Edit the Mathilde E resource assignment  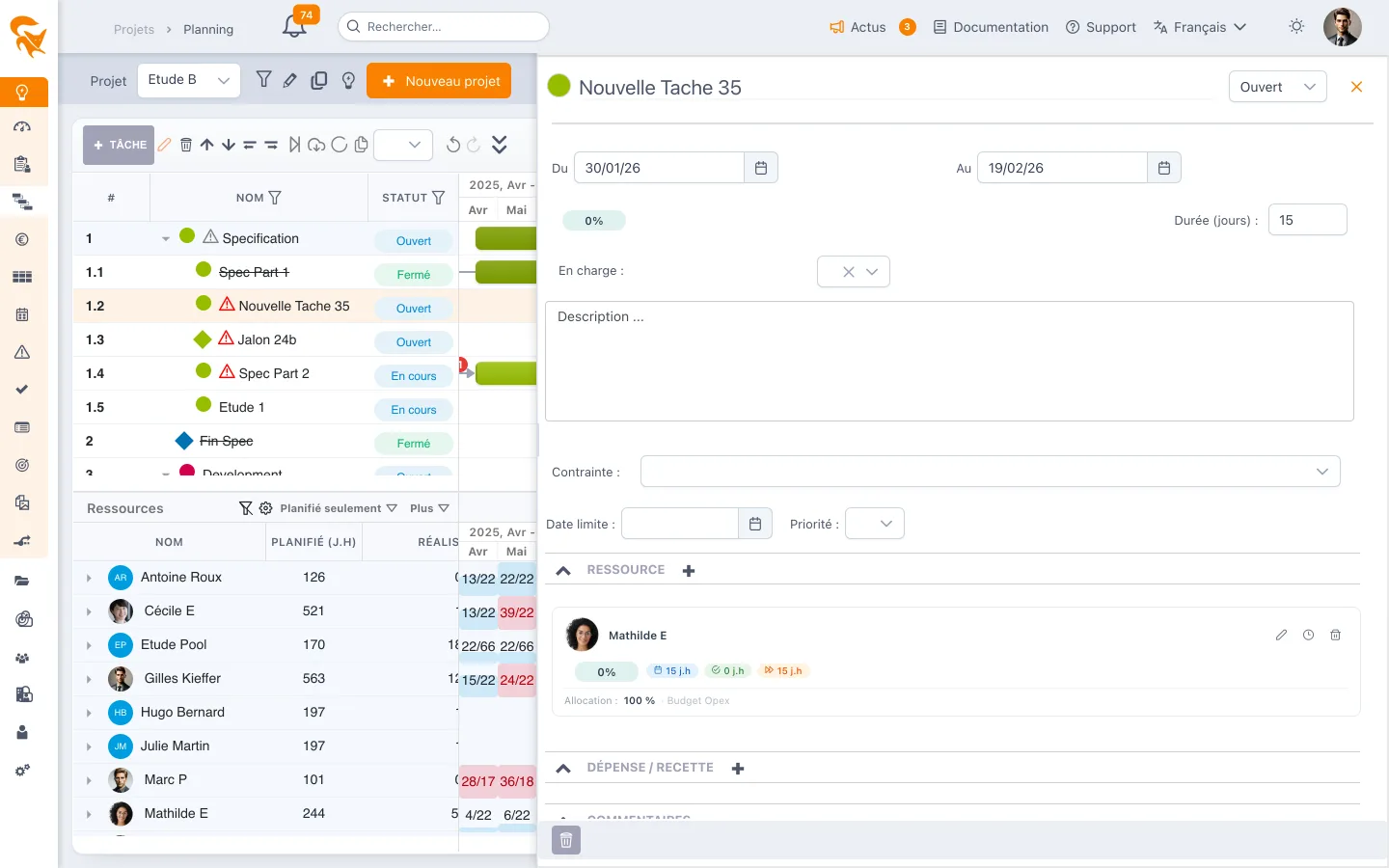[x=1281, y=635]
